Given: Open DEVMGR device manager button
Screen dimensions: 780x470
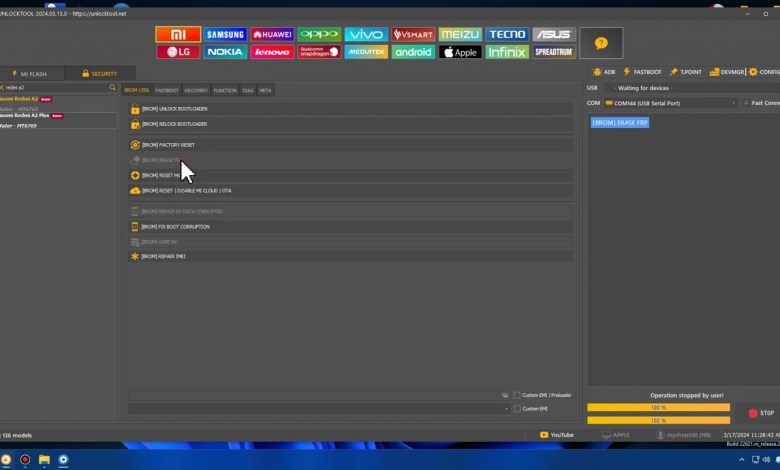Looking at the screenshot, I should click(727, 72).
